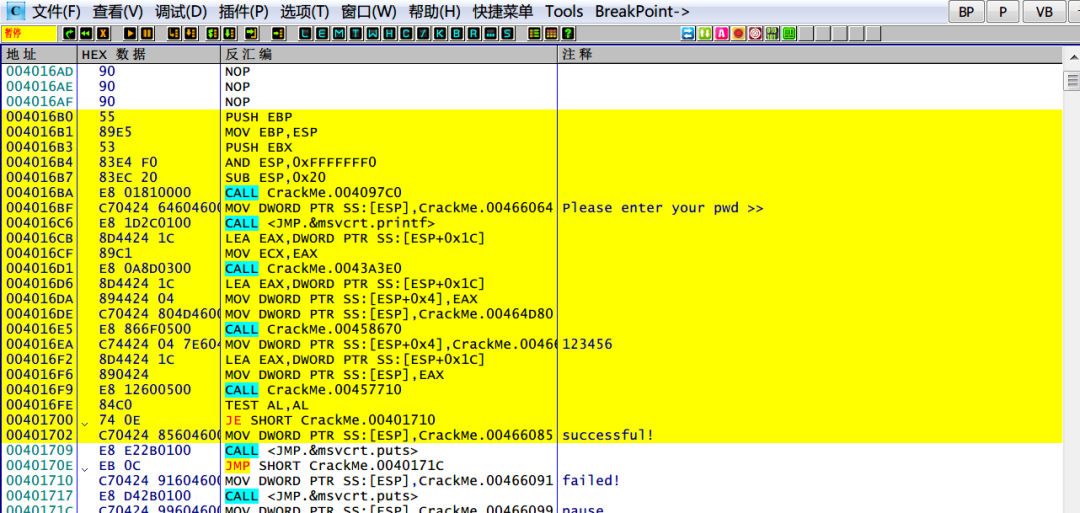
Task: Click the appearance options grid icon
Action: 551,33
